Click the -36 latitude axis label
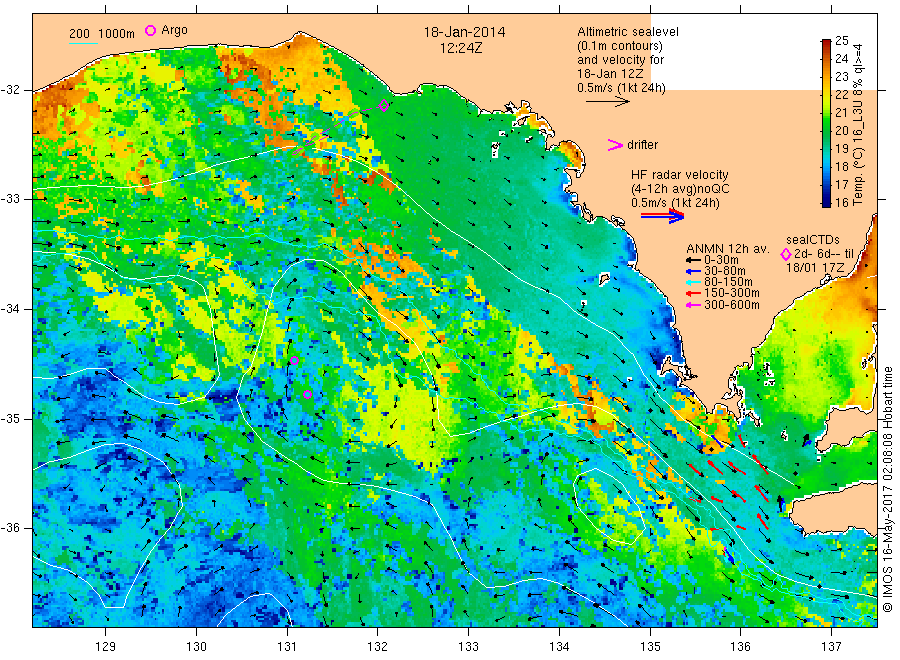This screenshot has width=900, height=660. pyautogui.click(x=10, y=528)
